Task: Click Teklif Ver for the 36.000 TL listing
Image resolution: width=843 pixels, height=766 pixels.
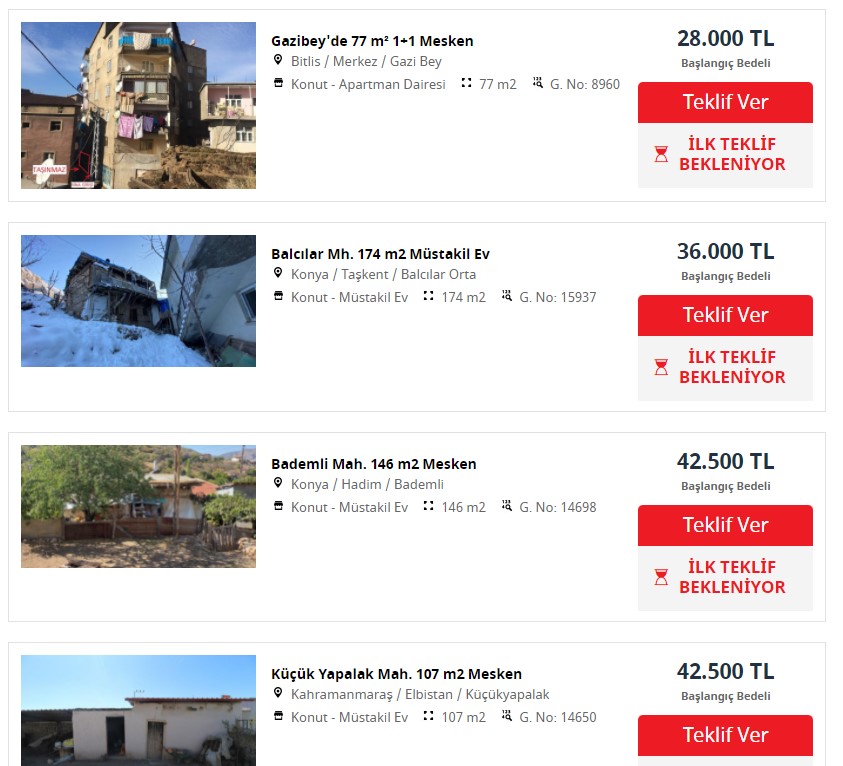Action: (x=725, y=315)
